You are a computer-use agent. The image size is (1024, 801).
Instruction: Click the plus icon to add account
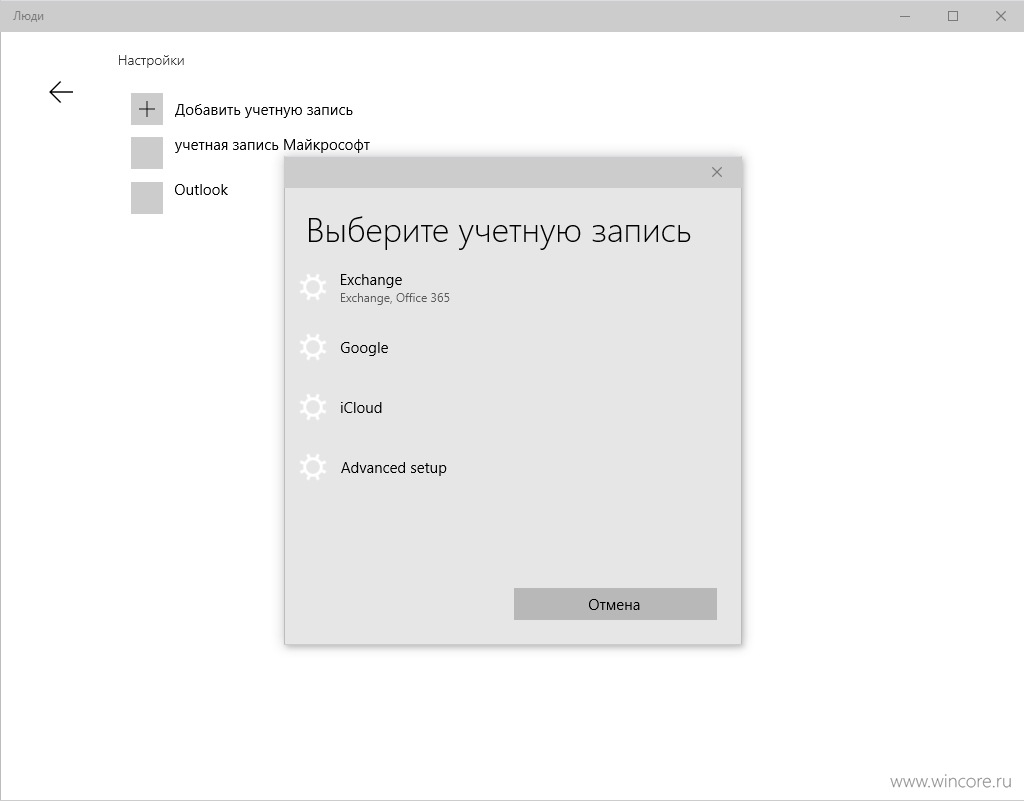(147, 108)
